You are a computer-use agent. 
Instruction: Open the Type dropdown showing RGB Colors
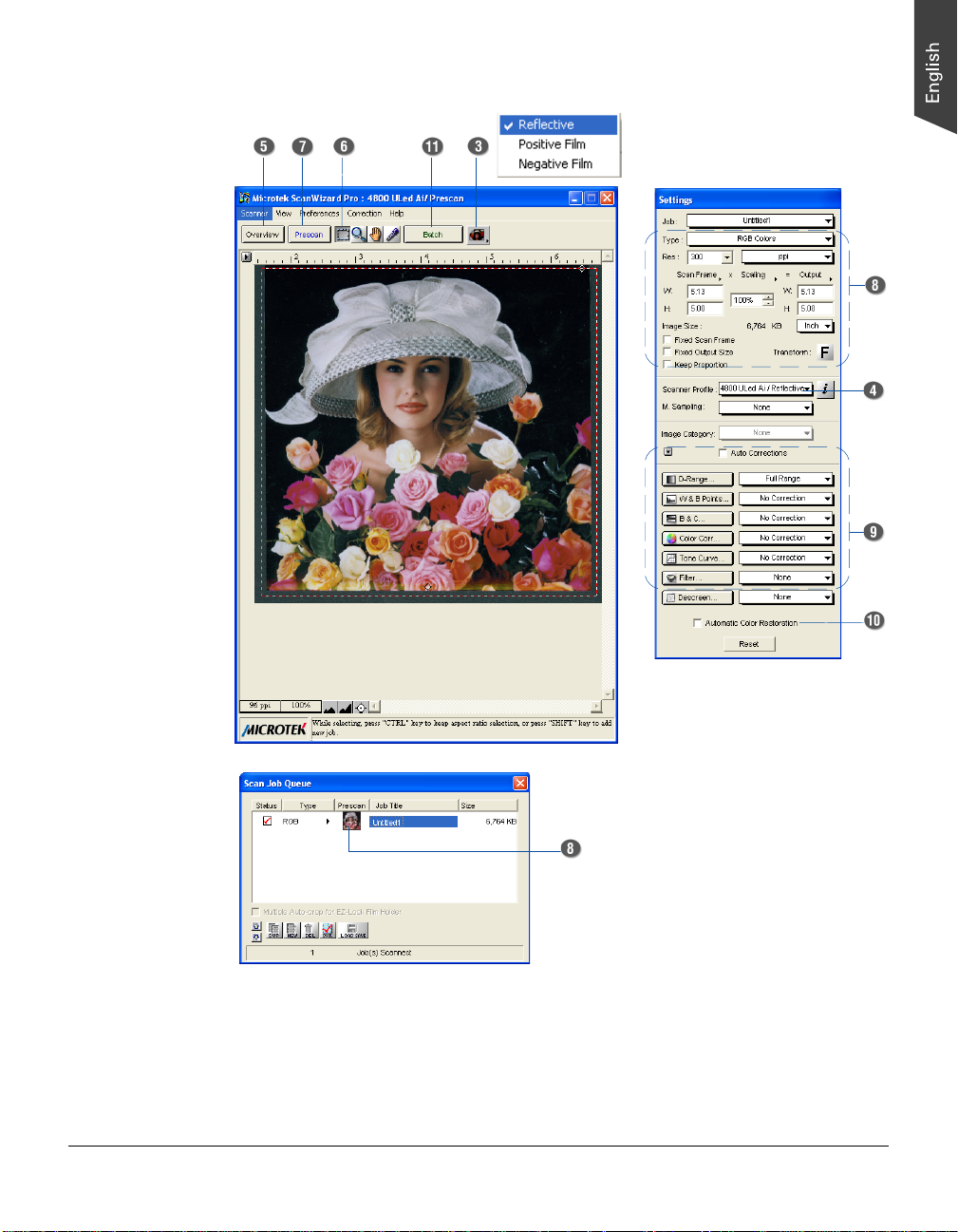point(761,239)
